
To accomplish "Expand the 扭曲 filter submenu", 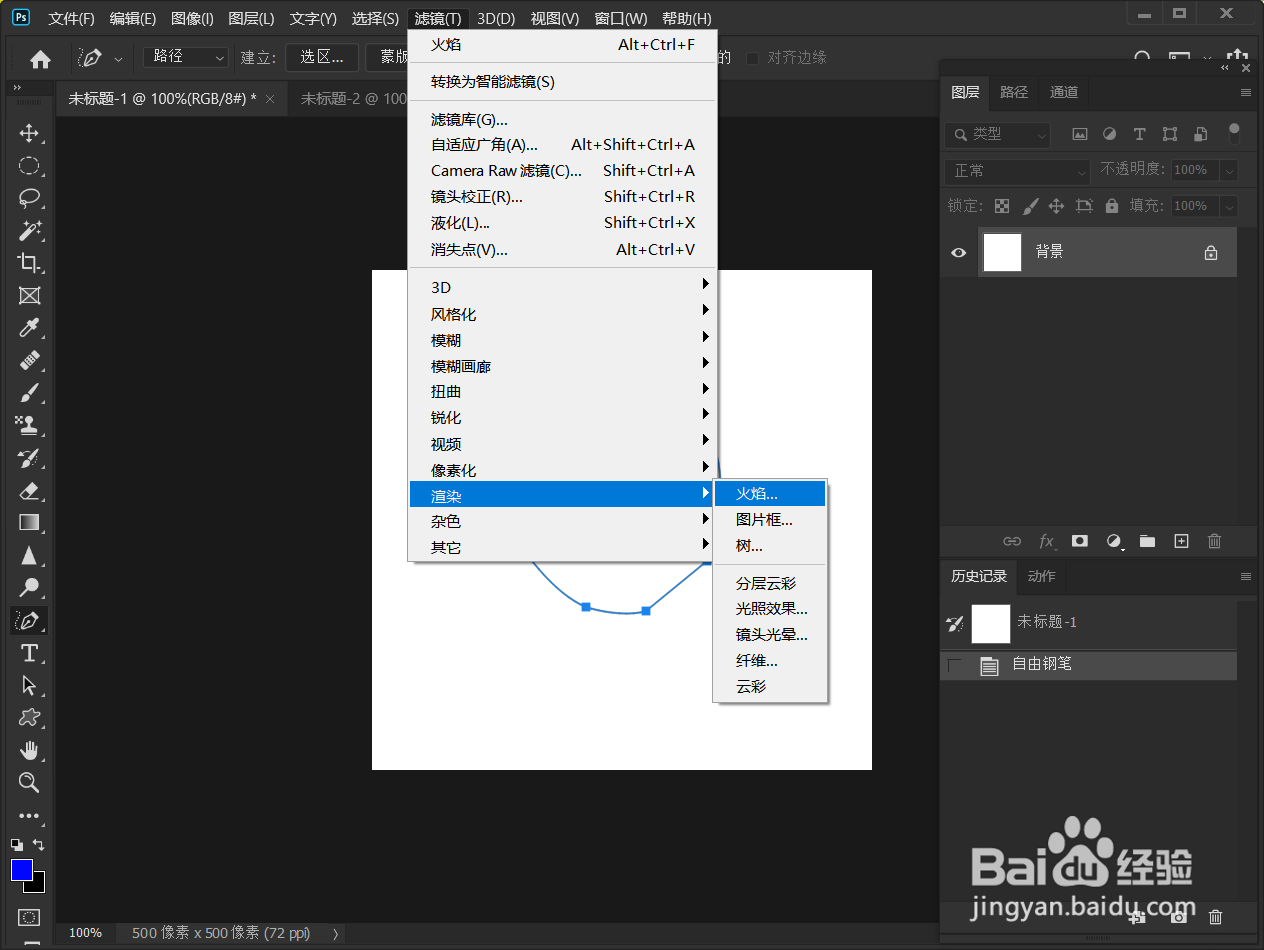I will pos(562,392).
